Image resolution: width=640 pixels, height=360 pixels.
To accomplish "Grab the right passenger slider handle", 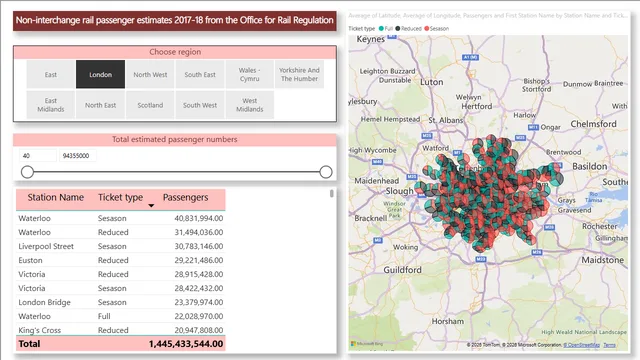I will [326, 172].
